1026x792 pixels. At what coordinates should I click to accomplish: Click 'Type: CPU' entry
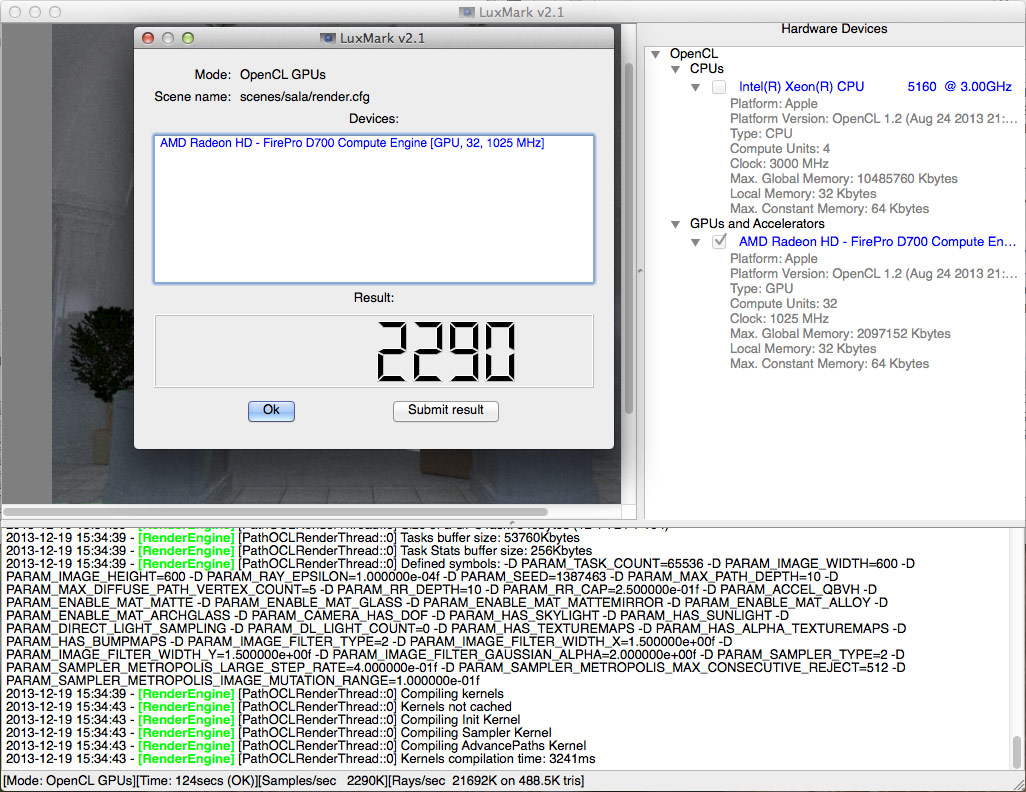click(761, 134)
